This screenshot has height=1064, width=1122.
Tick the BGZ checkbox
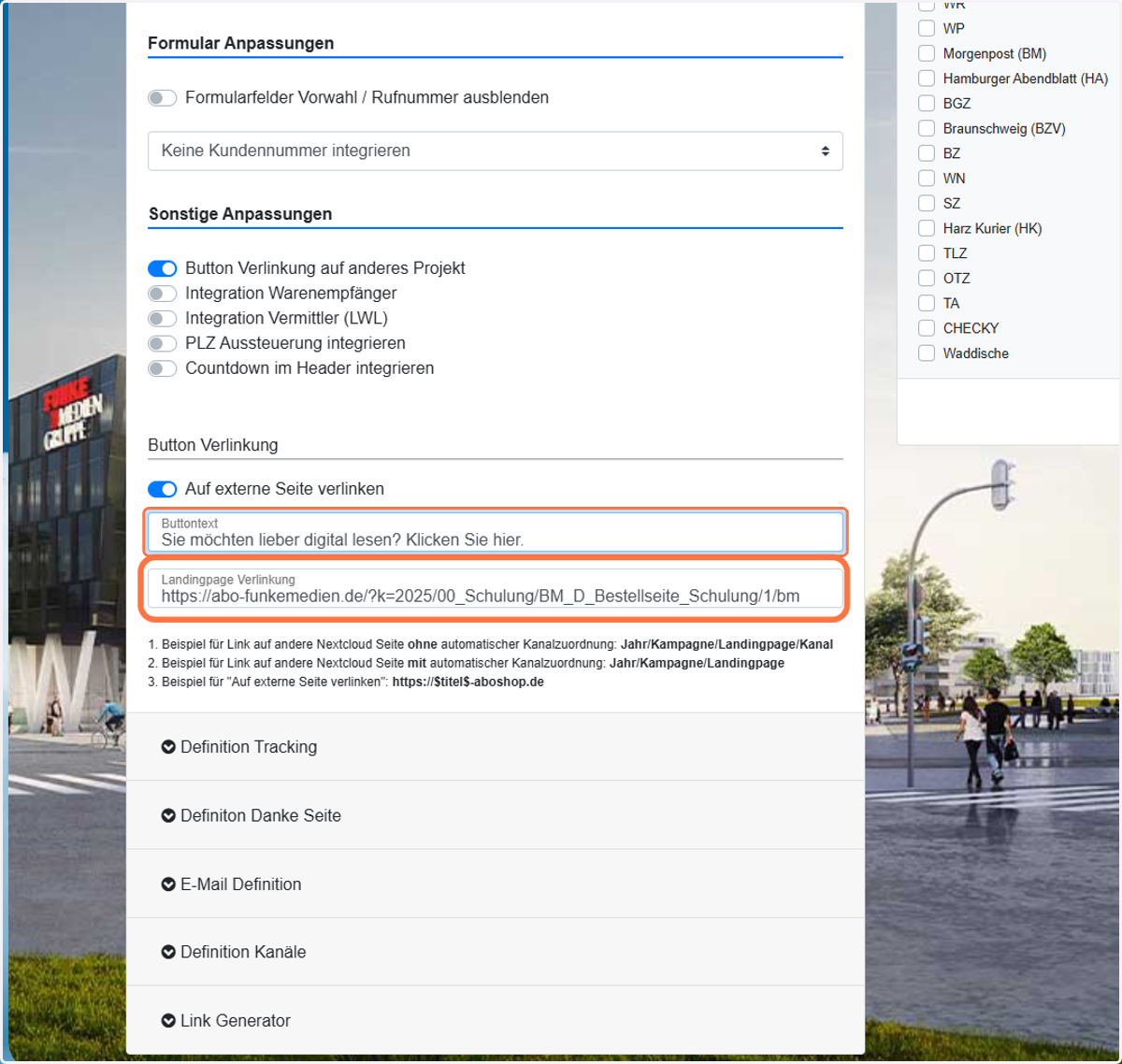point(927,104)
